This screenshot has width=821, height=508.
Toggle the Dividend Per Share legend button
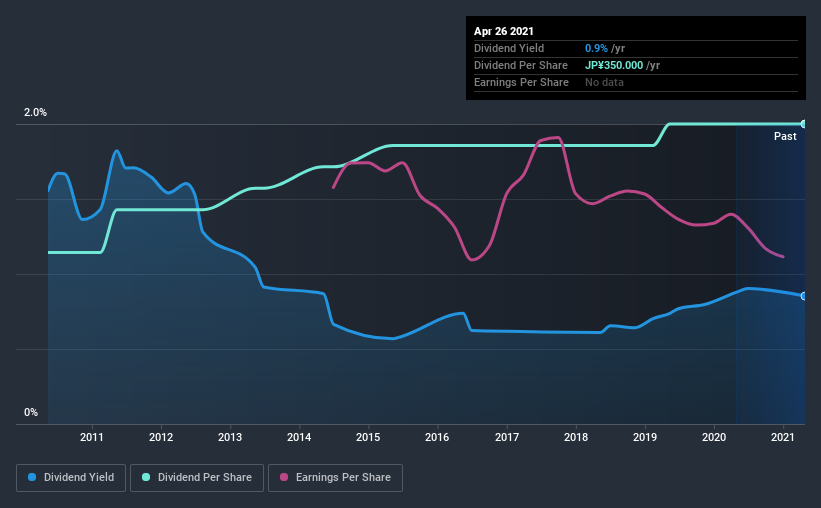[x=197, y=478]
